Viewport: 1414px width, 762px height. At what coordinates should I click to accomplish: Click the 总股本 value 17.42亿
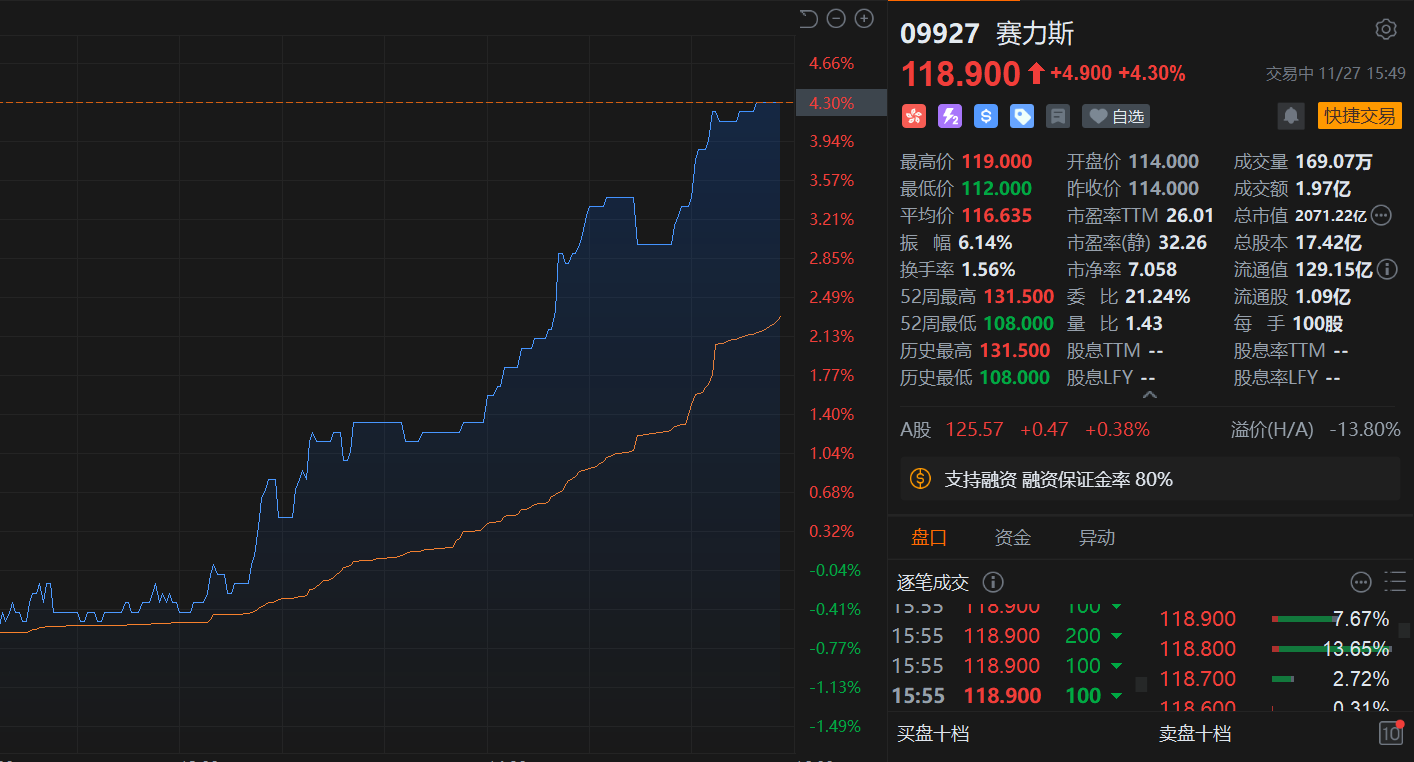[x=1329, y=242]
